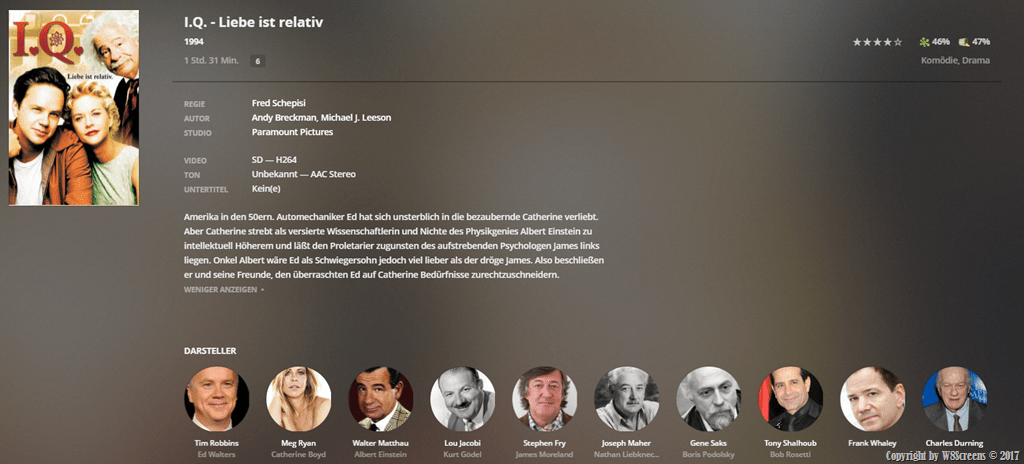This screenshot has height=464, width=1024.
Task: View Stephen Fry's actor avatar
Action: tap(545, 399)
